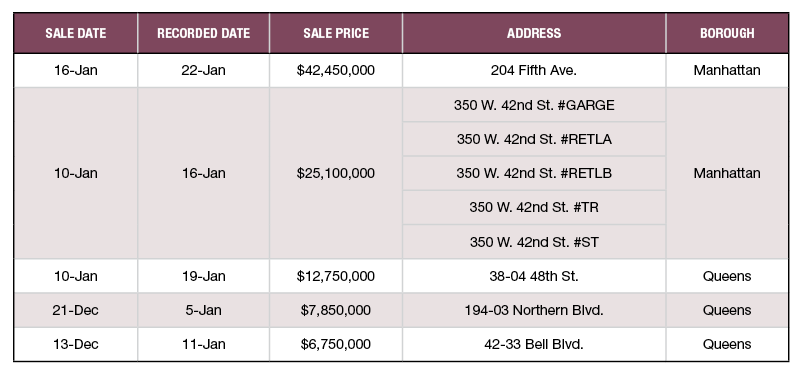The height and width of the screenshot is (374, 800).
Task: Click the 350 W. 42nd St. #GARGE cell
Action: [x=534, y=105]
